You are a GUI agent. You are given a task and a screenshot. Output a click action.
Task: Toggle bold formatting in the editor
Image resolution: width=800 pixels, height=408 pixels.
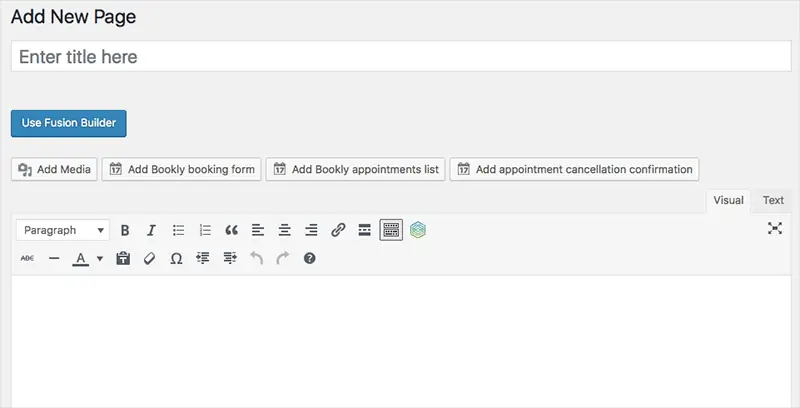124,231
